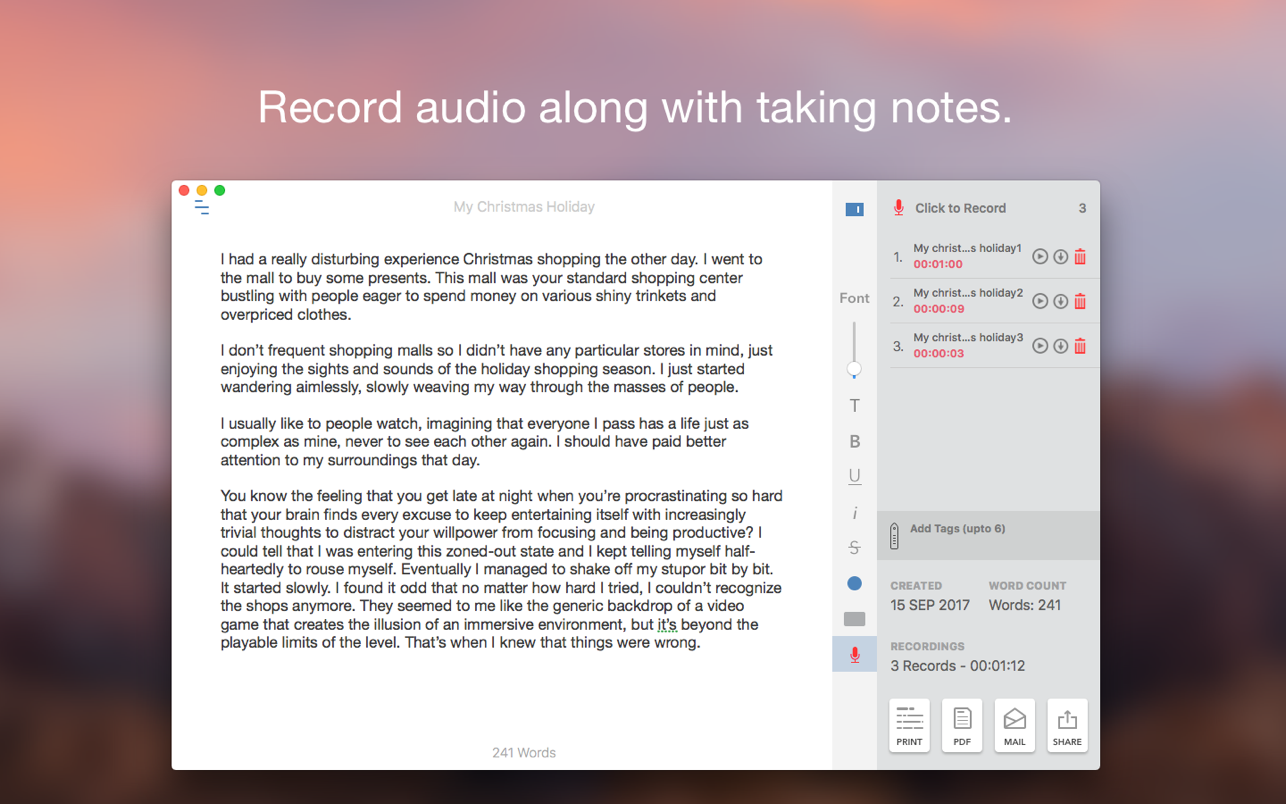Export the note as PDF
This screenshot has height=804, width=1286.
click(x=962, y=725)
